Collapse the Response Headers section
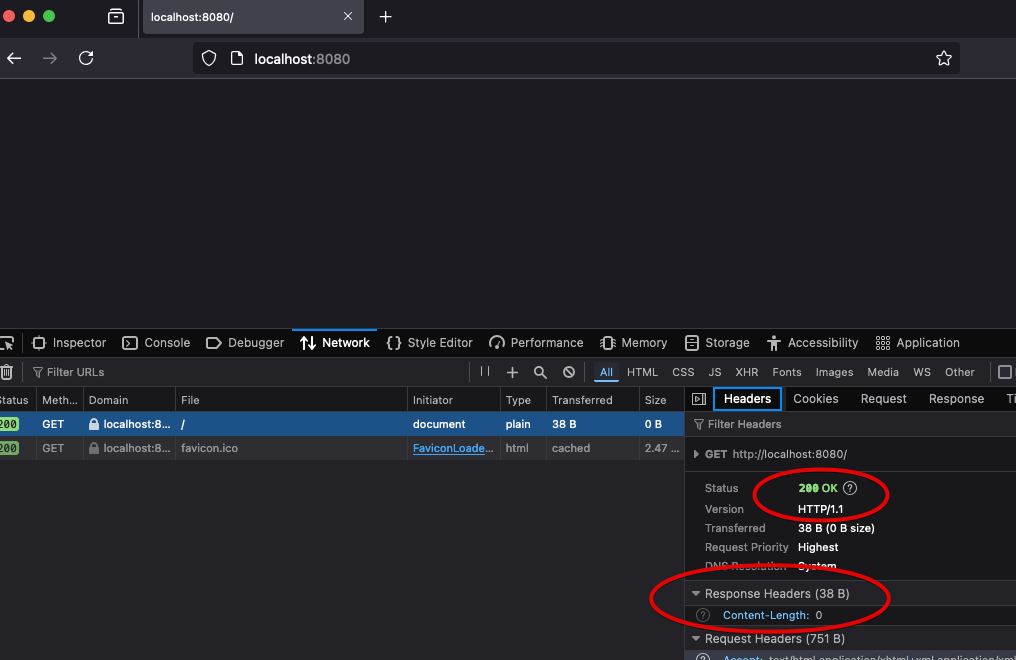The width and height of the screenshot is (1016, 660). tap(696, 594)
